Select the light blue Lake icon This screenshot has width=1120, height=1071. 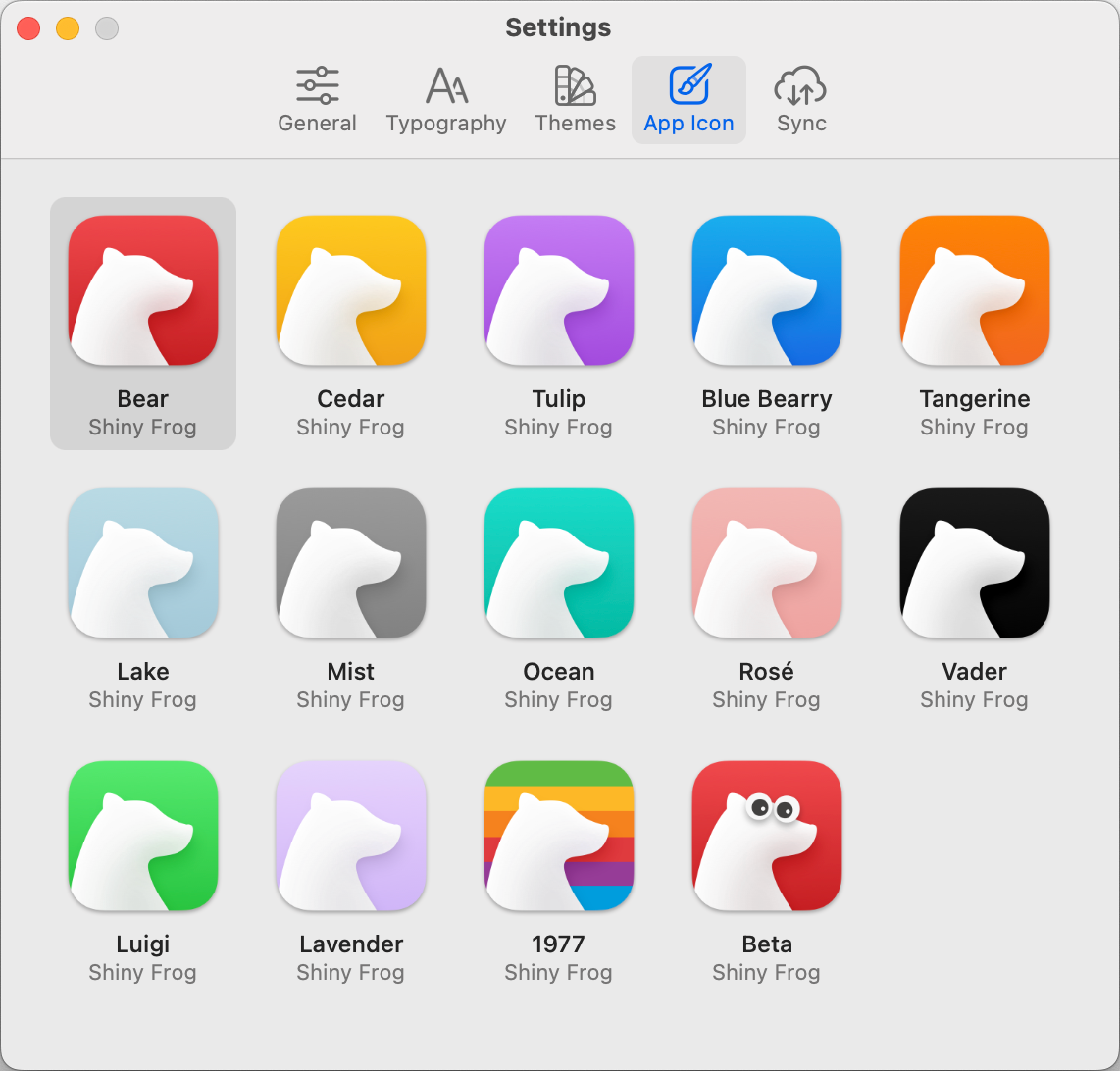143,564
